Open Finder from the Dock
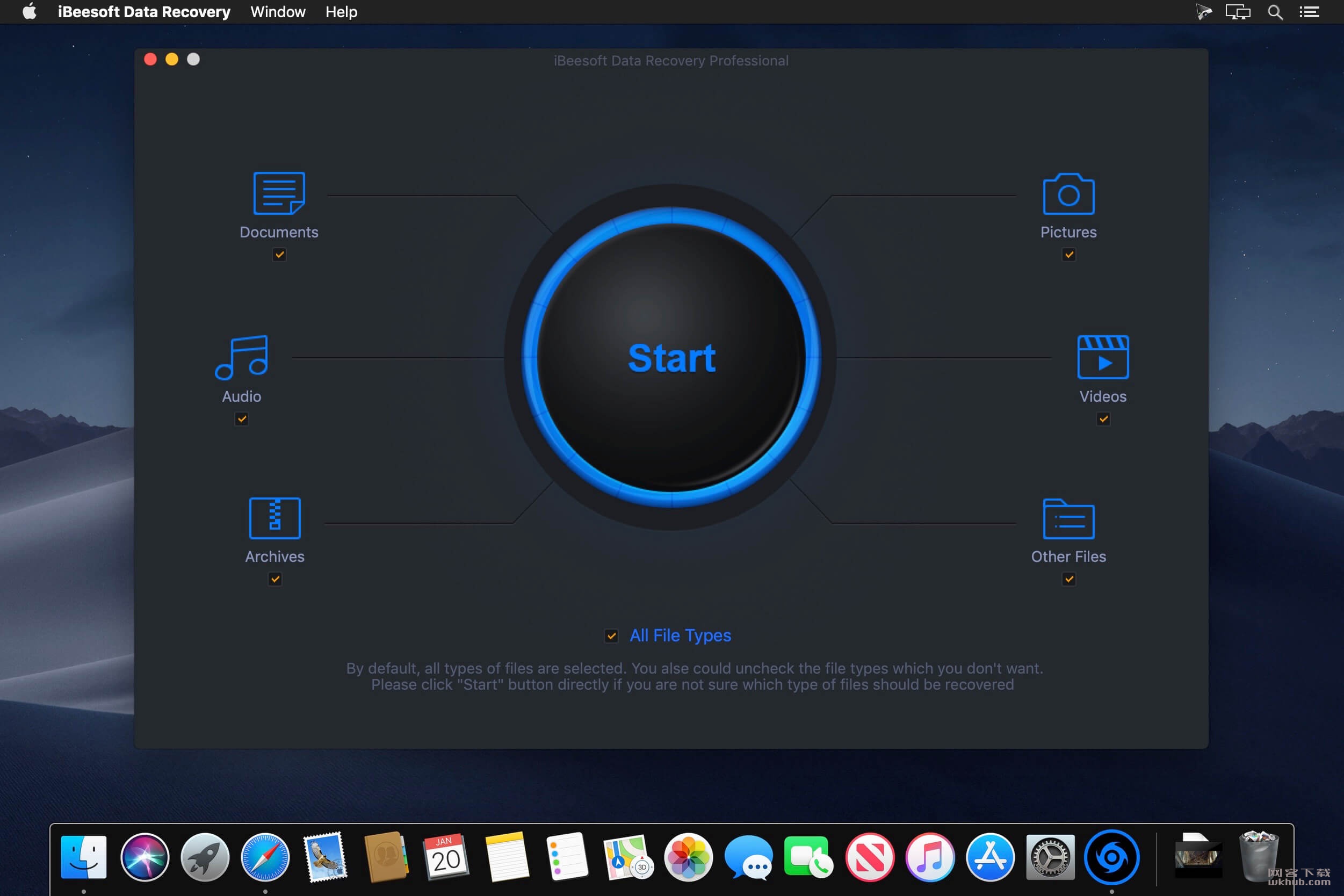1344x896 pixels. [83, 857]
